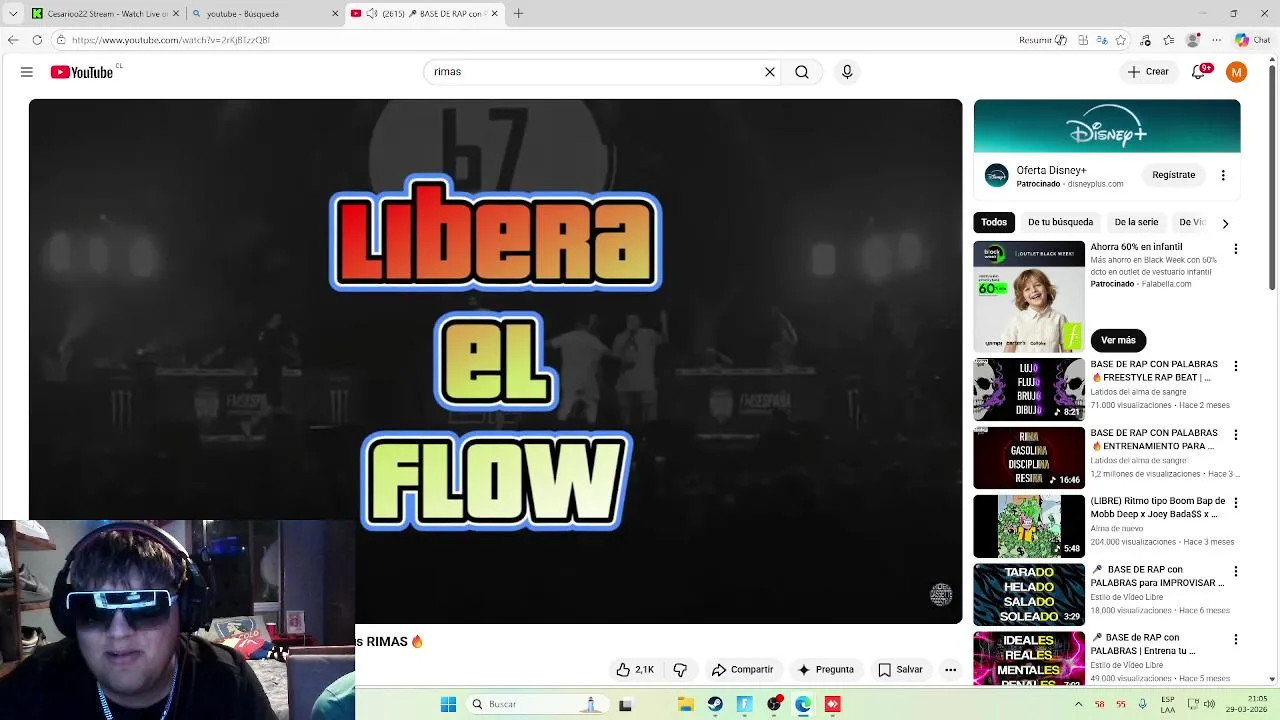
Task: Click the magnifying glass search button
Action: [802, 72]
